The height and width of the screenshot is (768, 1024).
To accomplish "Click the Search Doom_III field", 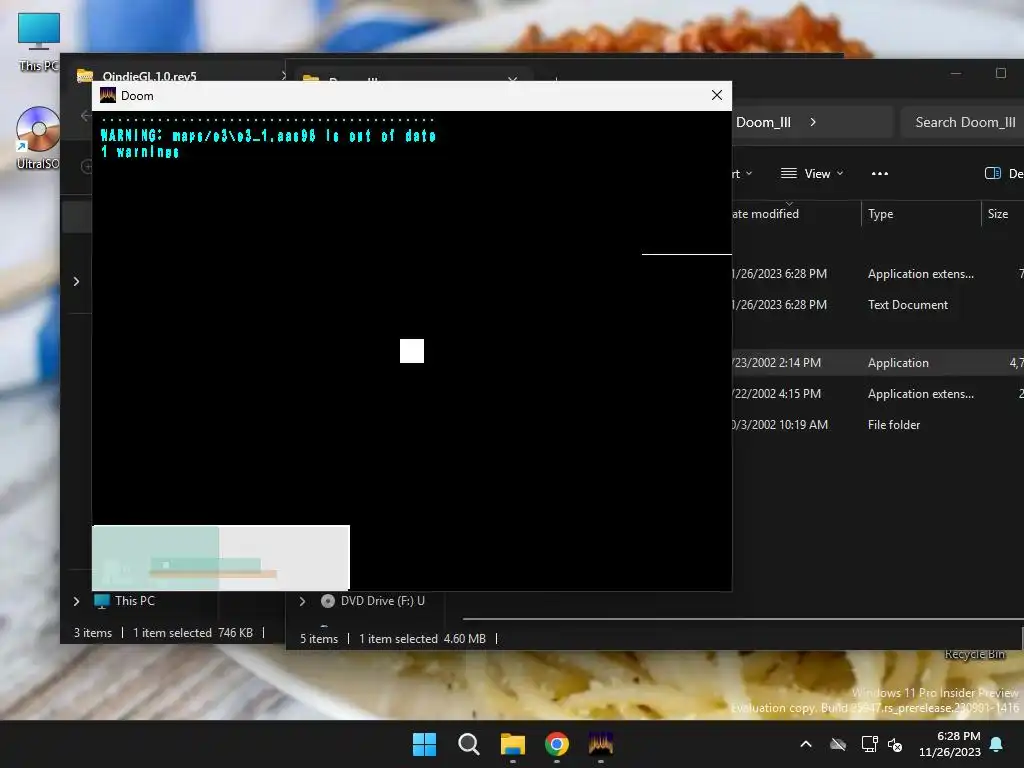I will (963, 122).
